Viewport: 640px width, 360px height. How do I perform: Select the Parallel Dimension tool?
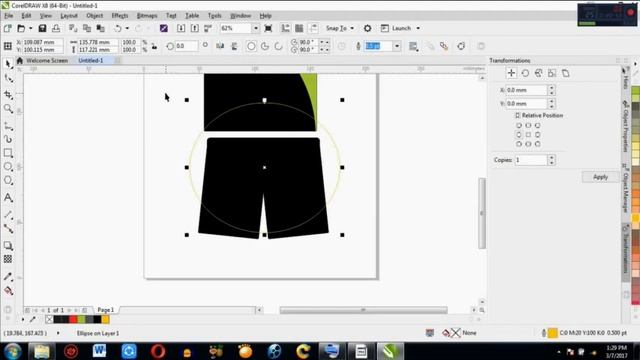[8, 215]
